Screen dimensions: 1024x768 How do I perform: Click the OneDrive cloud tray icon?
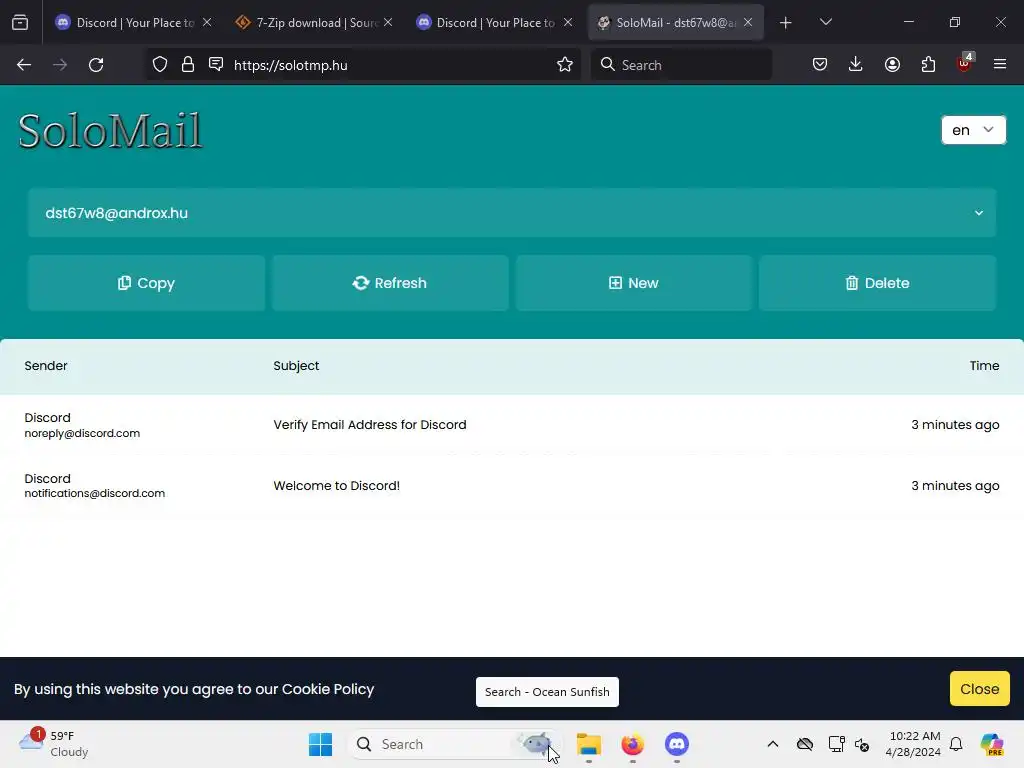805,744
